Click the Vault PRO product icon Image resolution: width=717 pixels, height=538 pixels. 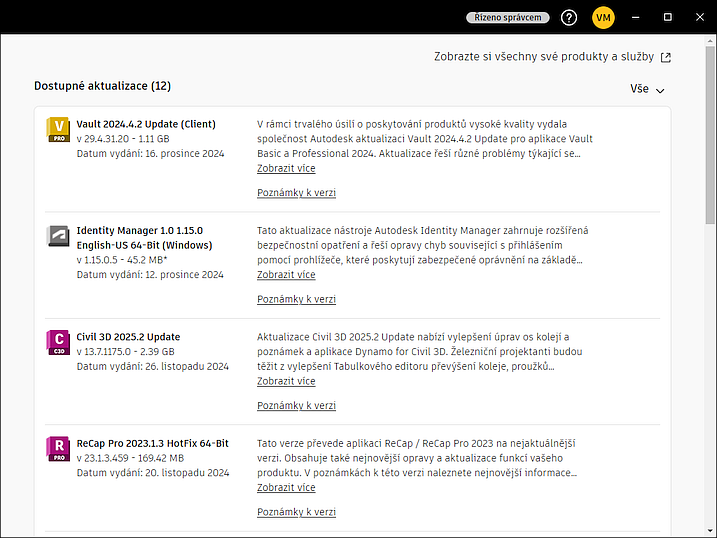click(58, 130)
